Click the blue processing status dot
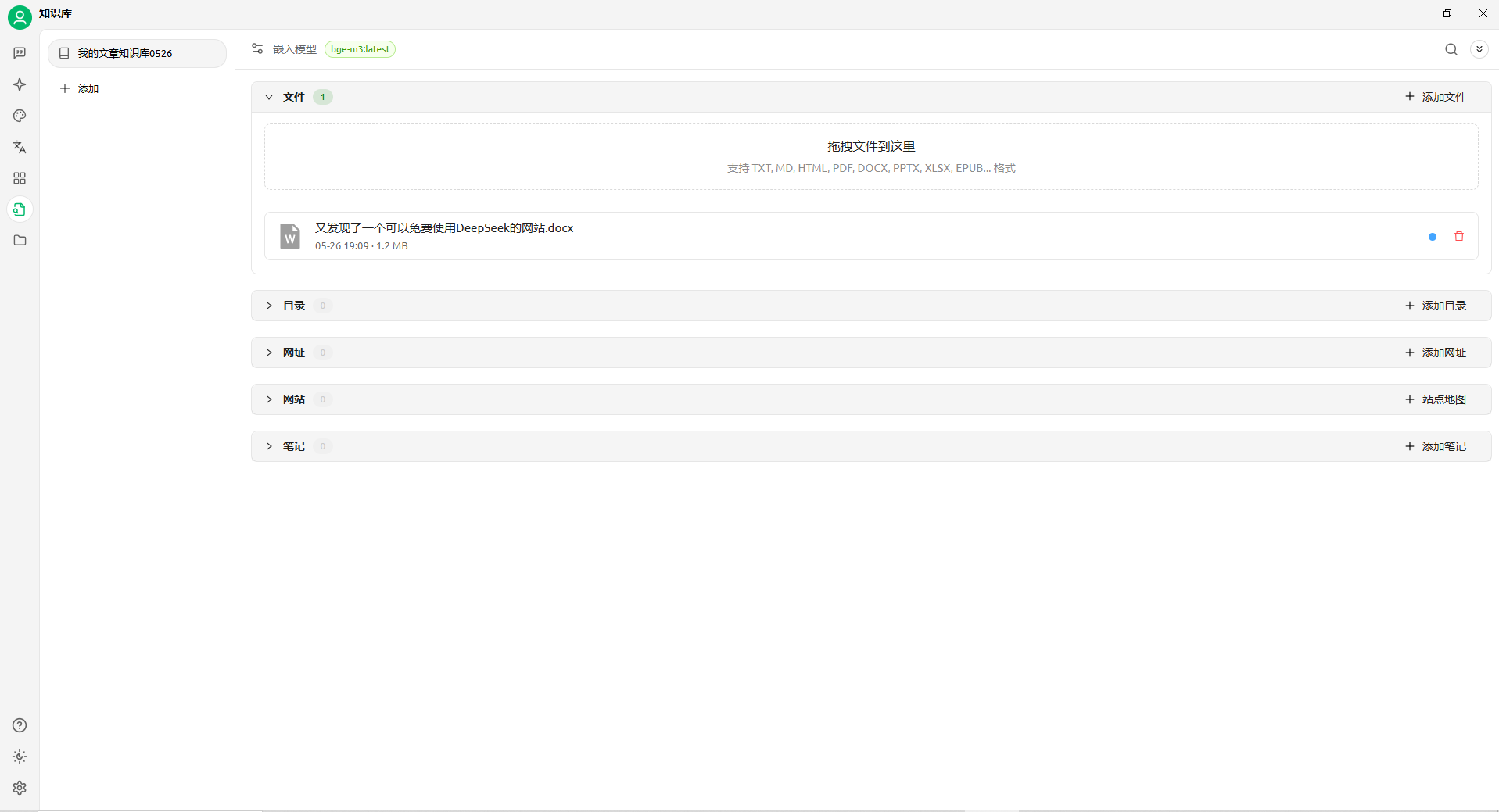Image resolution: width=1499 pixels, height=812 pixels. coord(1433,237)
